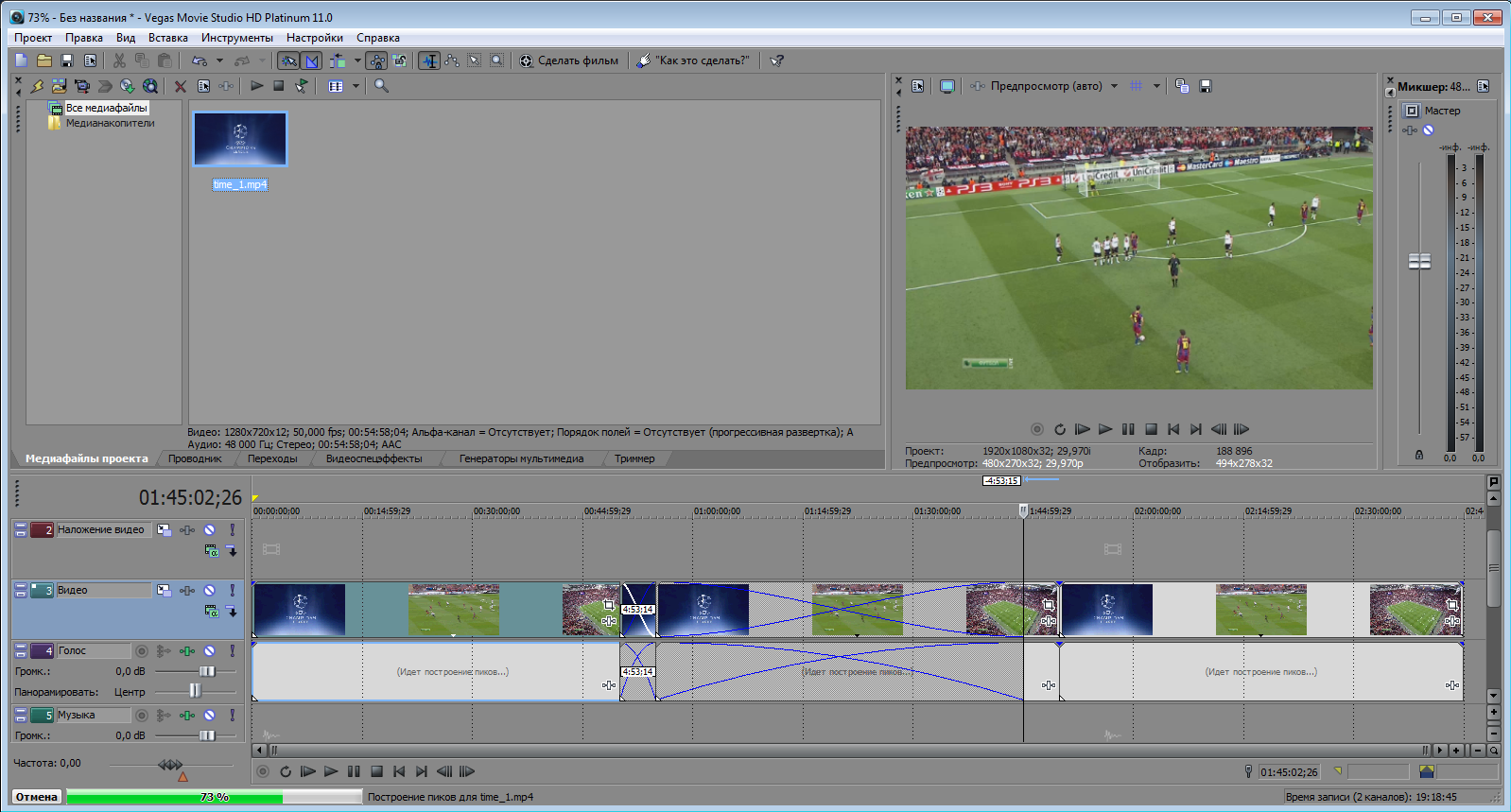Create a new project with the toolbar icon
The width and height of the screenshot is (1511, 812).
[21, 60]
